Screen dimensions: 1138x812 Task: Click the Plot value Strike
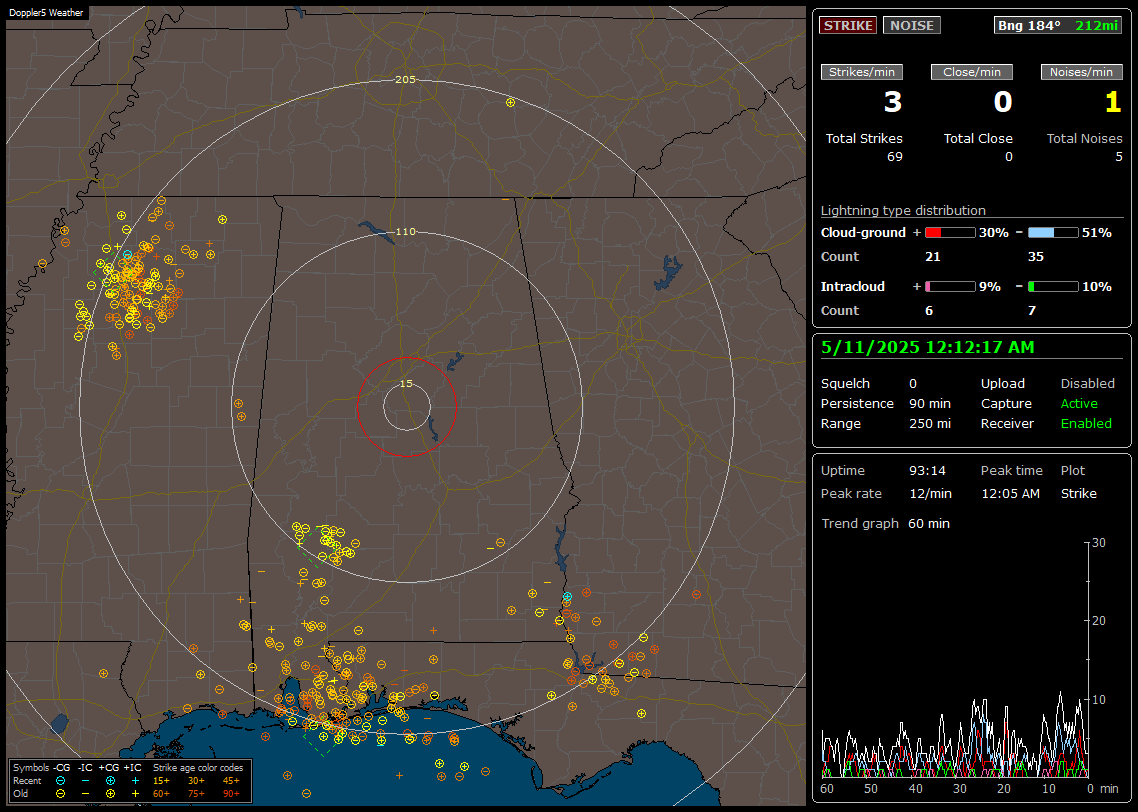[1078, 494]
